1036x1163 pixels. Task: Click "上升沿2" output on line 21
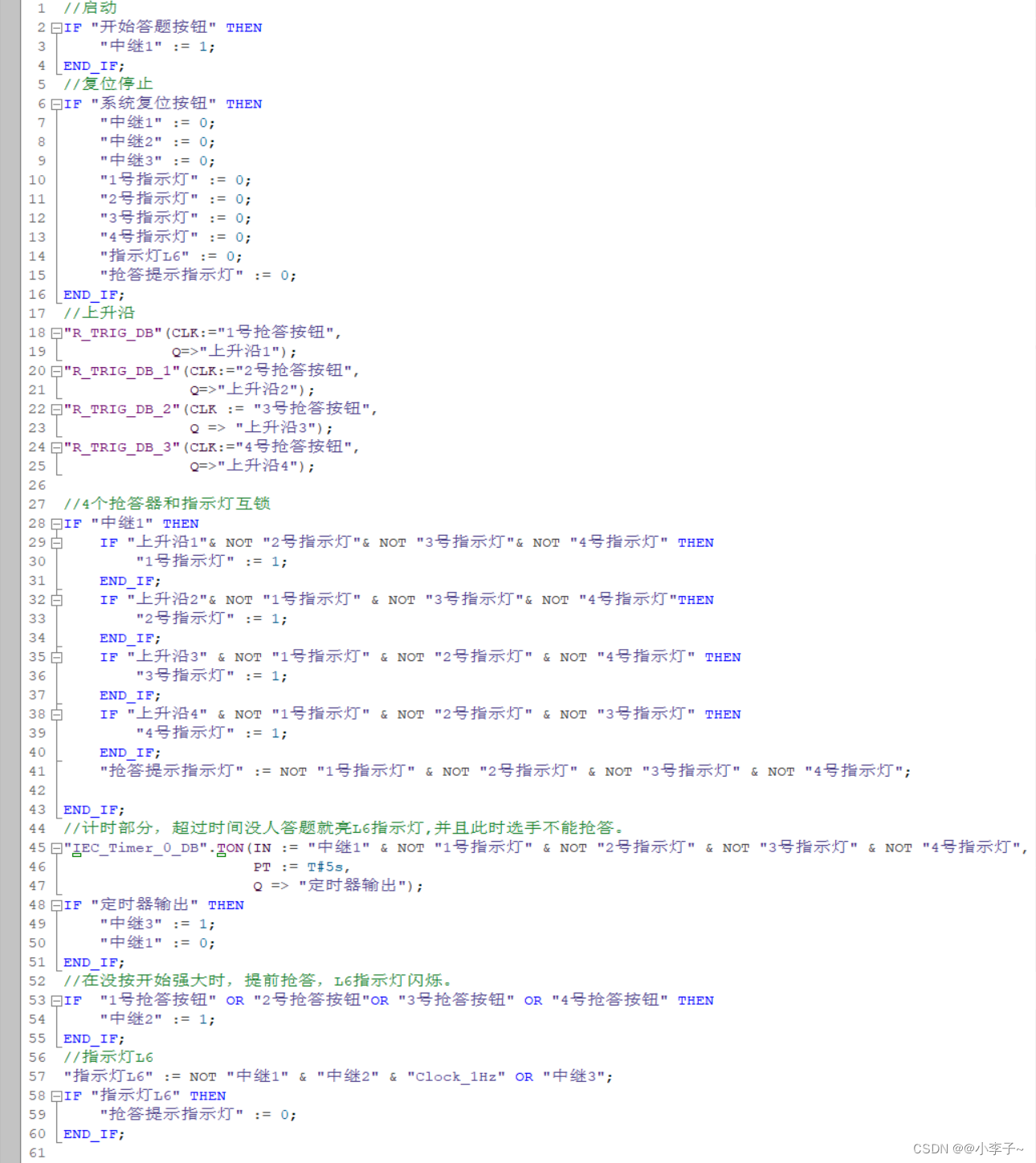261,390
